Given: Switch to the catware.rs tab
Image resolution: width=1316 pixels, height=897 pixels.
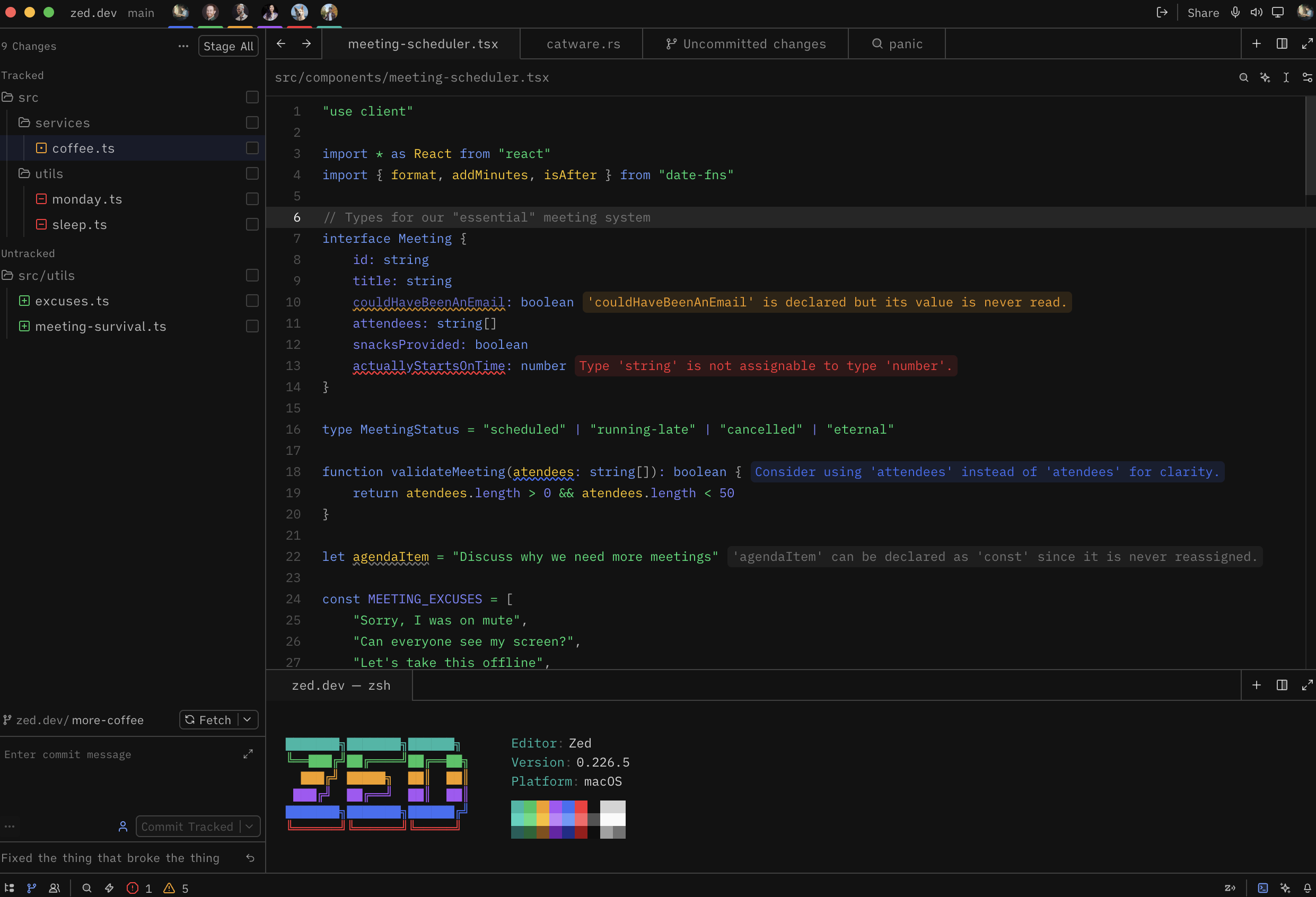Looking at the screenshot, I should click(583, 43).
